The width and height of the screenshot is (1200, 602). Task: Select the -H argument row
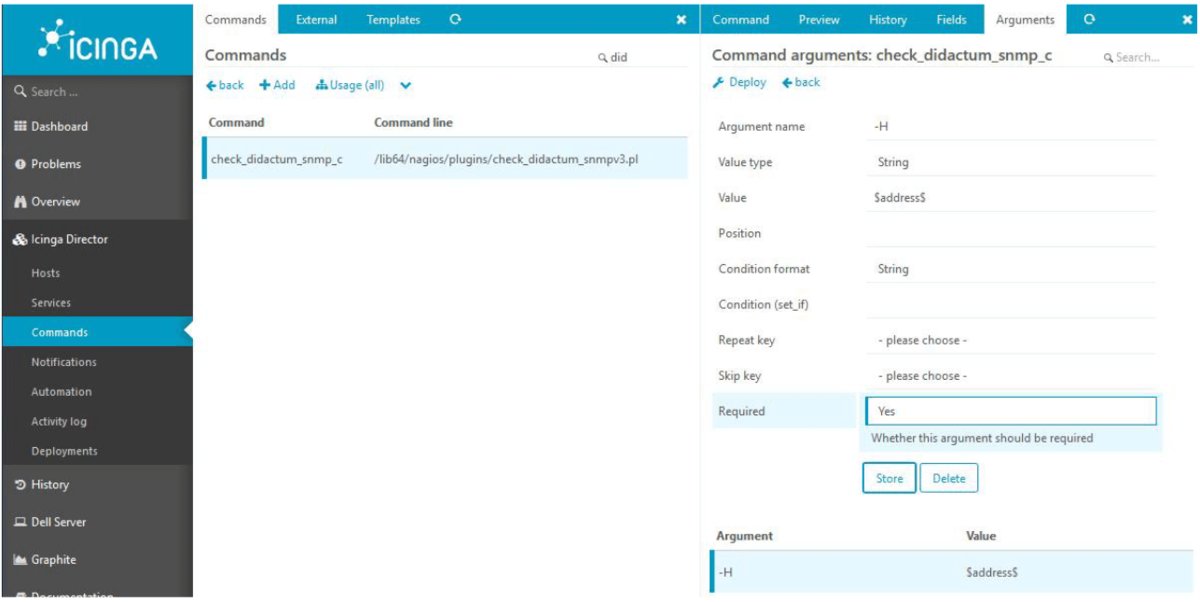949,572
